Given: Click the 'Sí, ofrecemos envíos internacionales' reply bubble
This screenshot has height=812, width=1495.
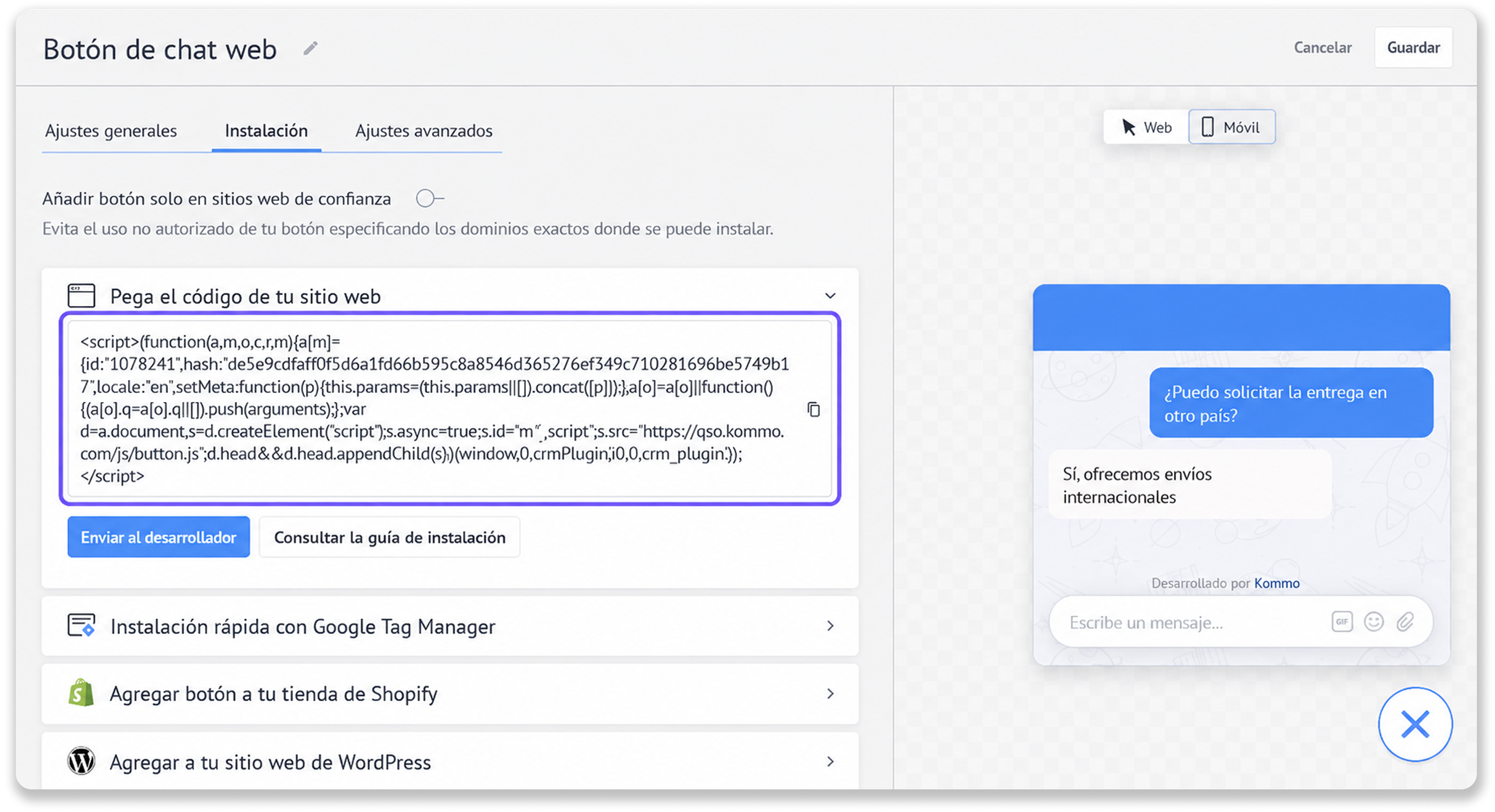Looking at the screenshot, I should click(x=1190, y=485).
